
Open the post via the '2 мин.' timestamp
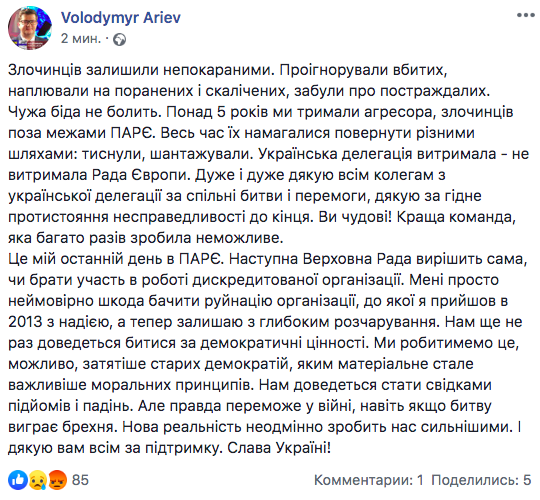(81, 39)
